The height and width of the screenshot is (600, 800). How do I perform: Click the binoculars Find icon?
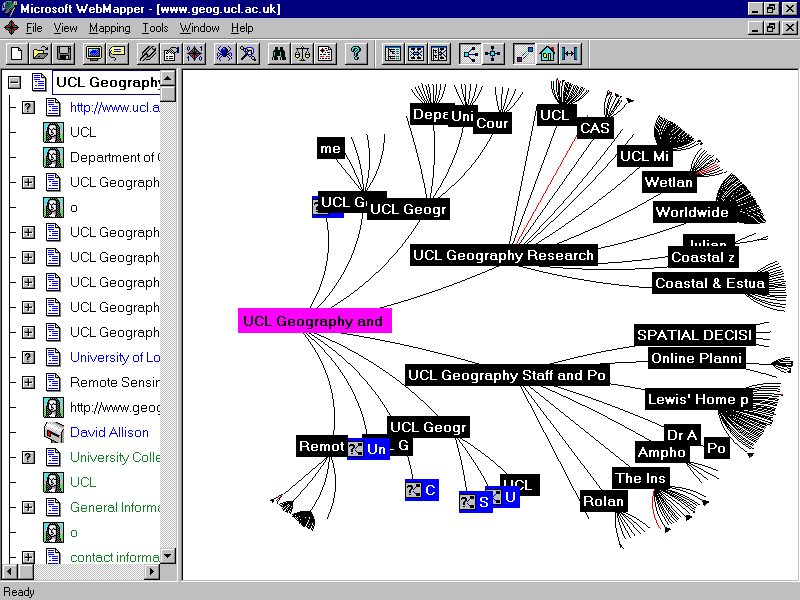tap(279, 54)
